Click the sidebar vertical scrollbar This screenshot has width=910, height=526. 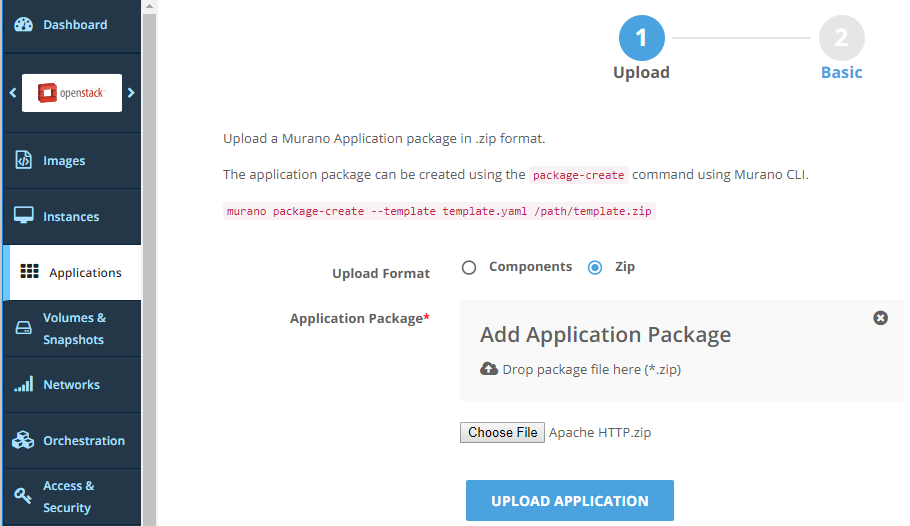(x=149, y=260)
